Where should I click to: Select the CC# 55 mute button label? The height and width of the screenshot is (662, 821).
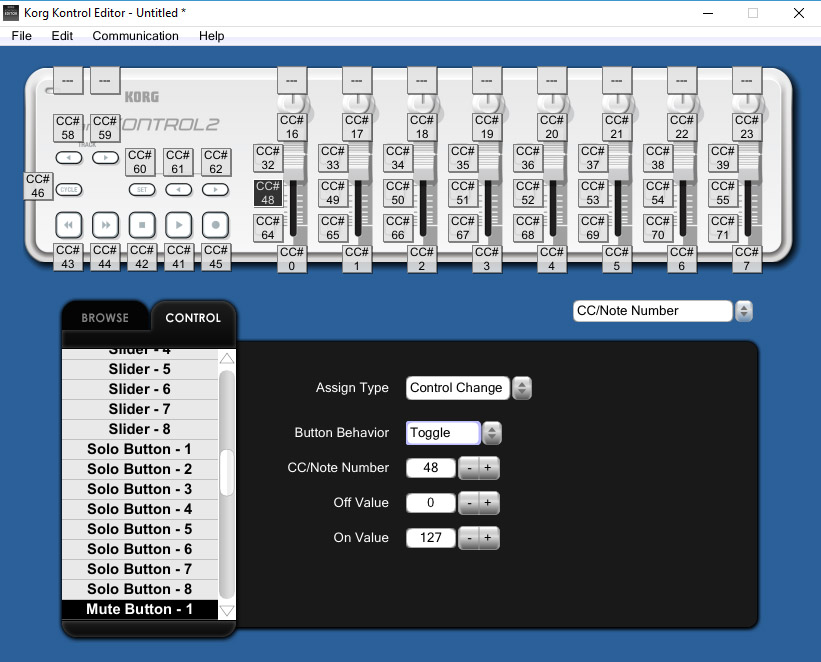(x=723, y=193)
